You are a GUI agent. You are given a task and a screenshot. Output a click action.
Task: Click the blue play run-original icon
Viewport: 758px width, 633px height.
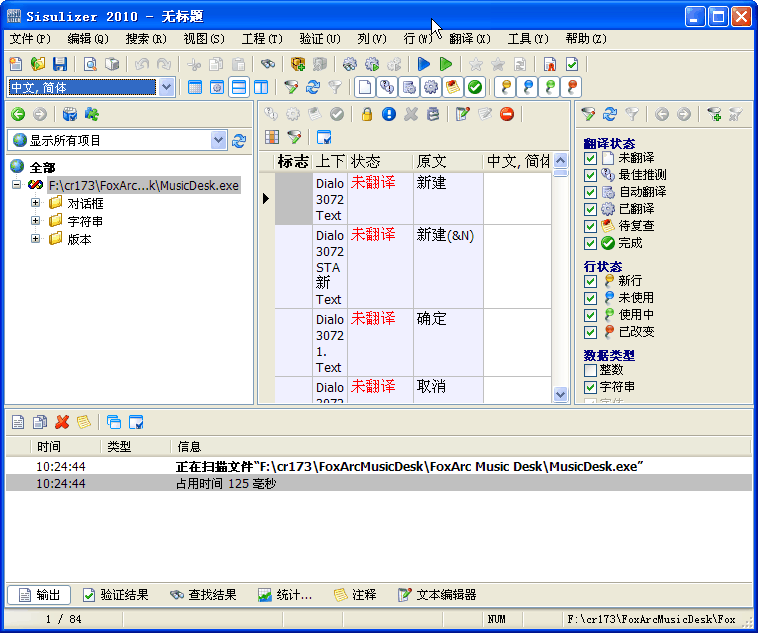424,64
